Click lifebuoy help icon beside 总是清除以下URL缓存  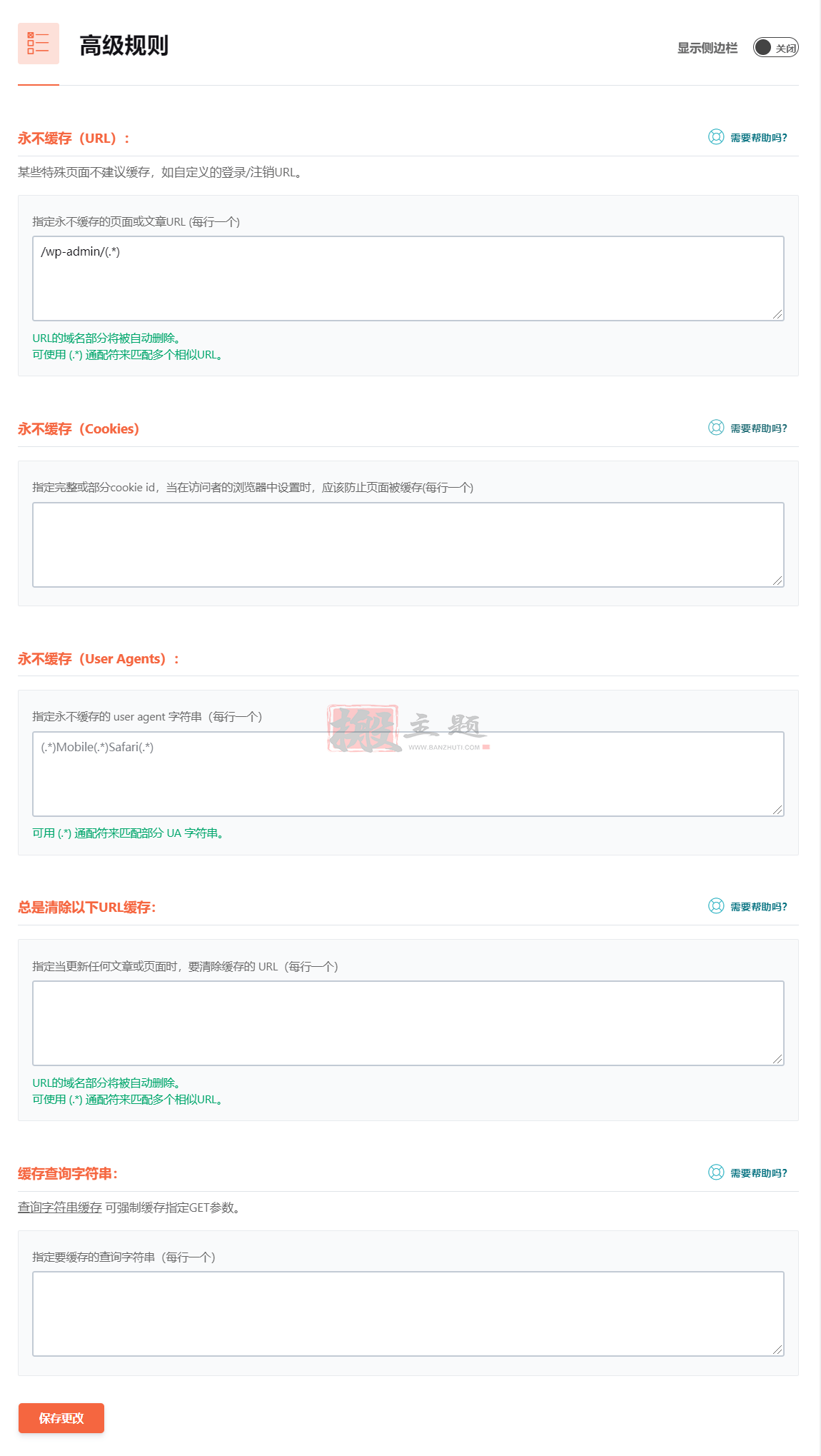click(x=716, y=906)
